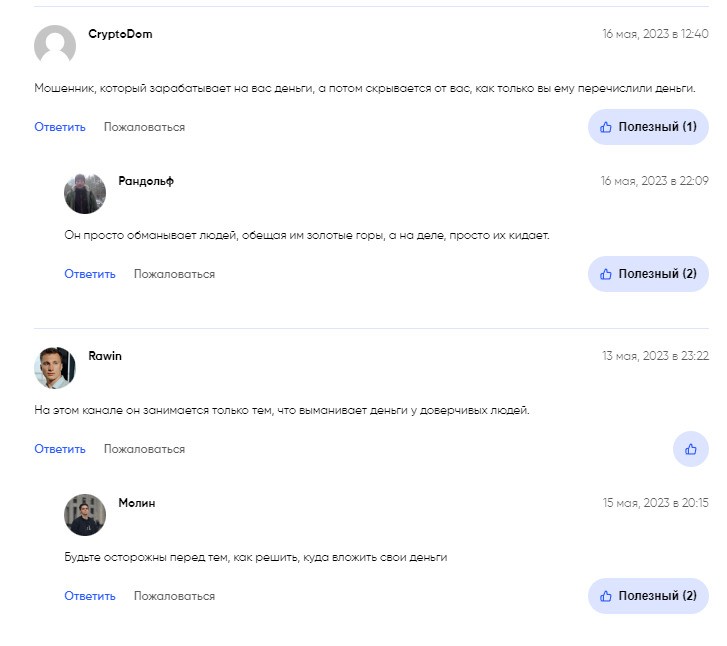Click Ответить under Молин's reply
The image size is (727, 646).
(90, 596)
